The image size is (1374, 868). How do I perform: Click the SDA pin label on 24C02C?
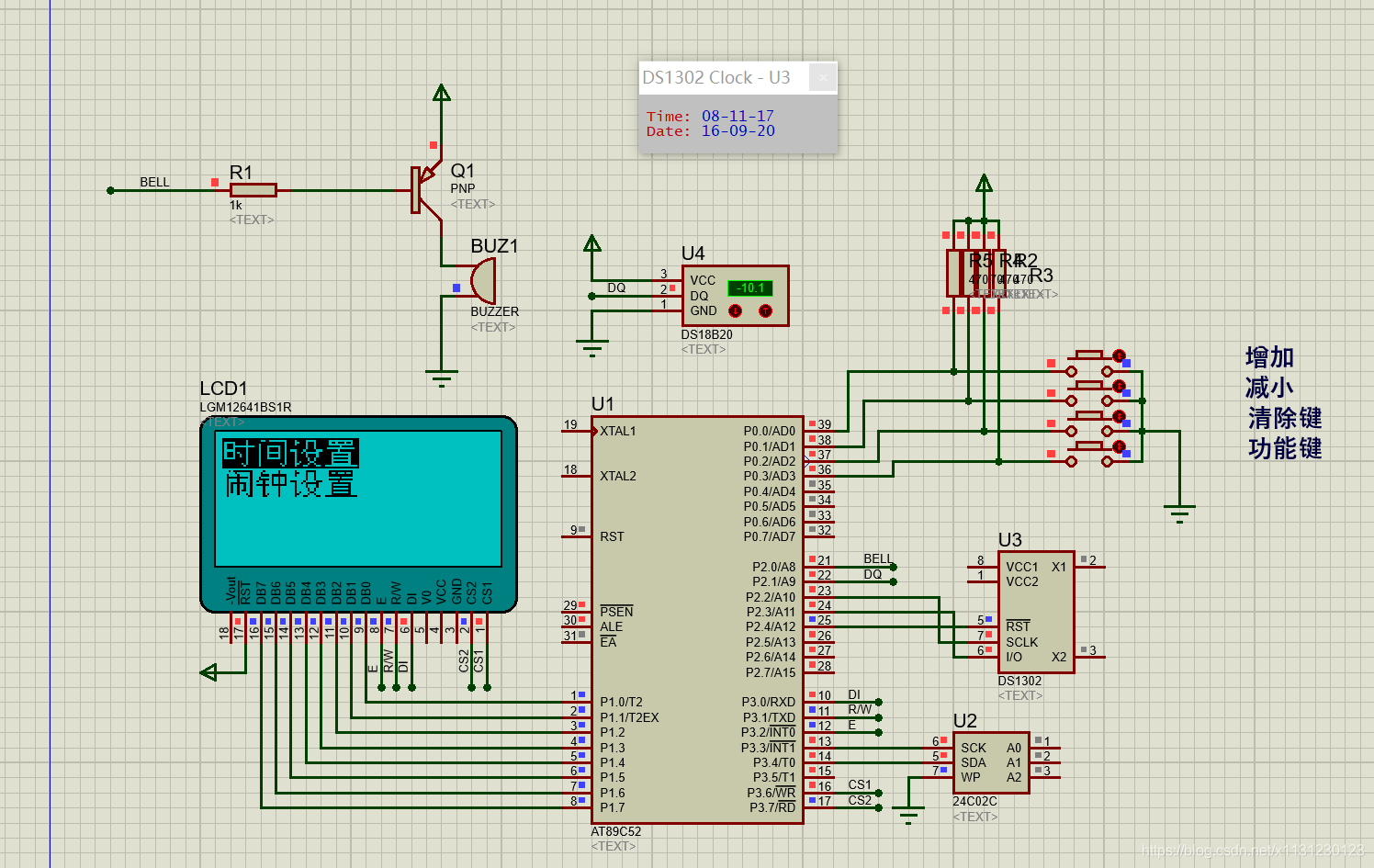point(974,762)
